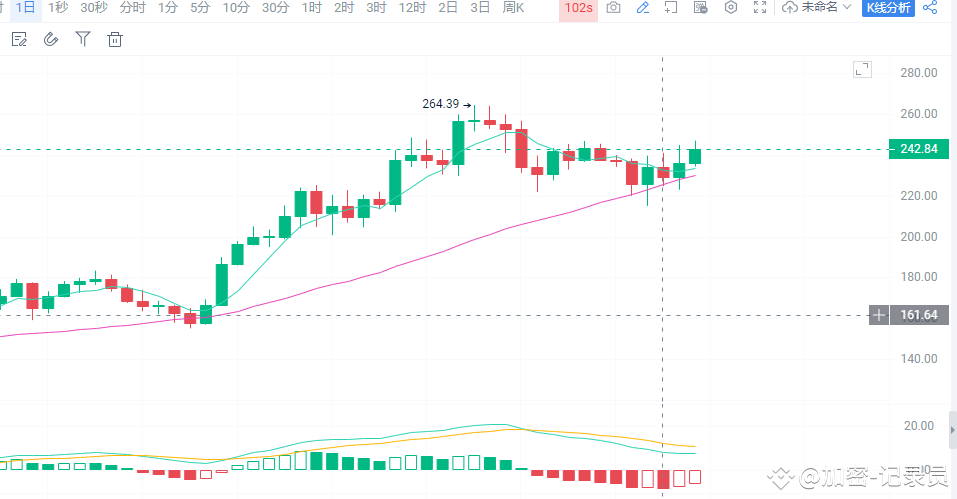Click the 260.00 axis label
The width and height of the screenshot is (957, 499).
coord(919,114)
